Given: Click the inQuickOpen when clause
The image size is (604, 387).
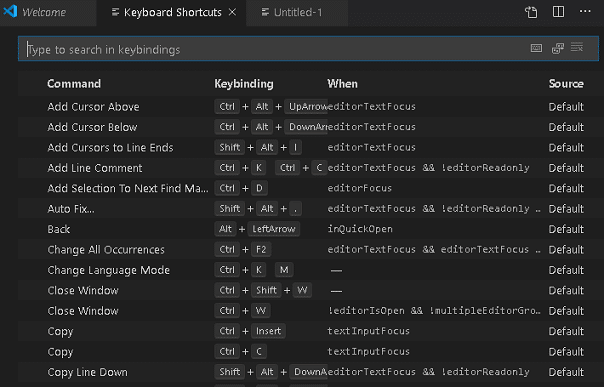Looking at the screenshot, I should (x=360, y=229).
